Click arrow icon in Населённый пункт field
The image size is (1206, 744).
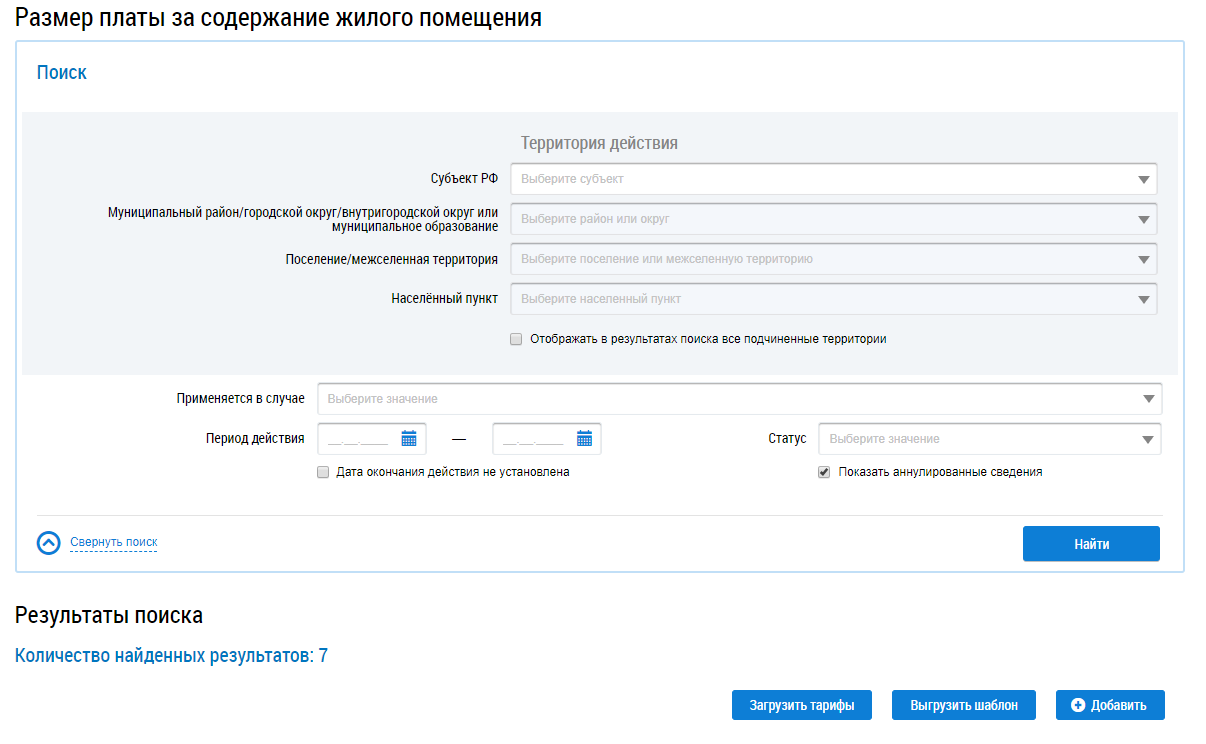[1144, 299]
